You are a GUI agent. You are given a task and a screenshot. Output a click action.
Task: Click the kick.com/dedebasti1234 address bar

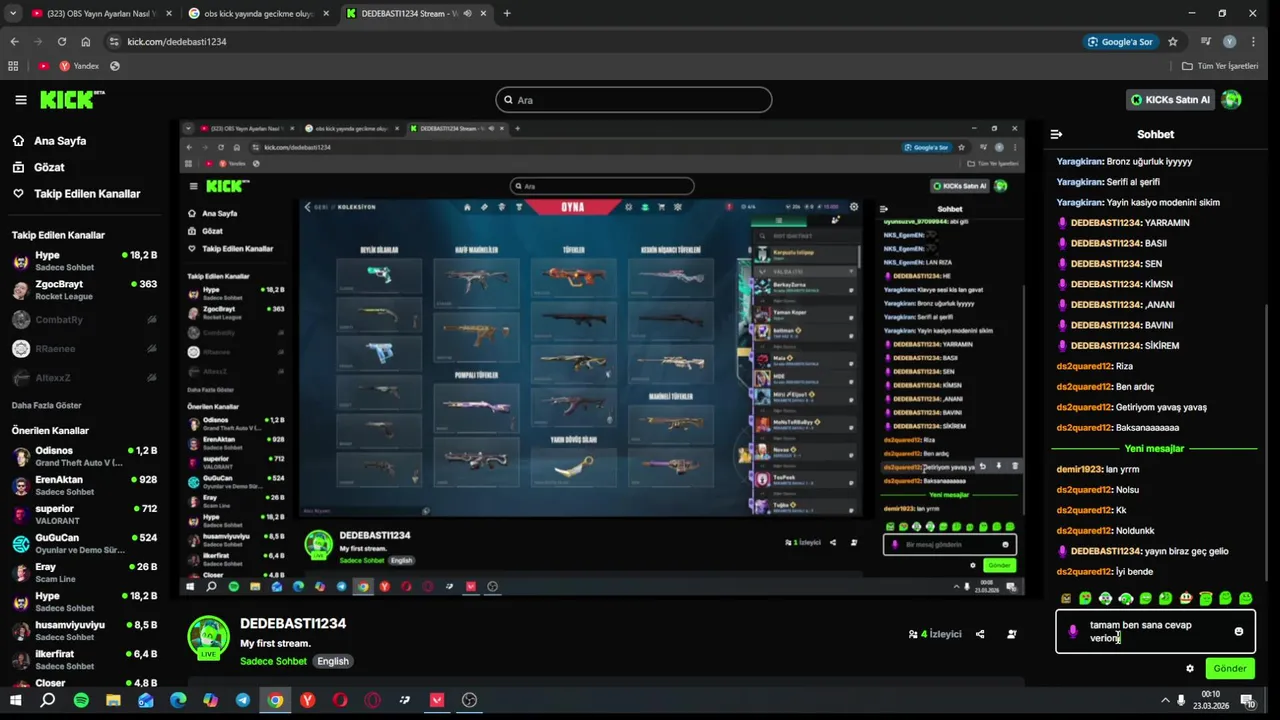pos(590,42)
